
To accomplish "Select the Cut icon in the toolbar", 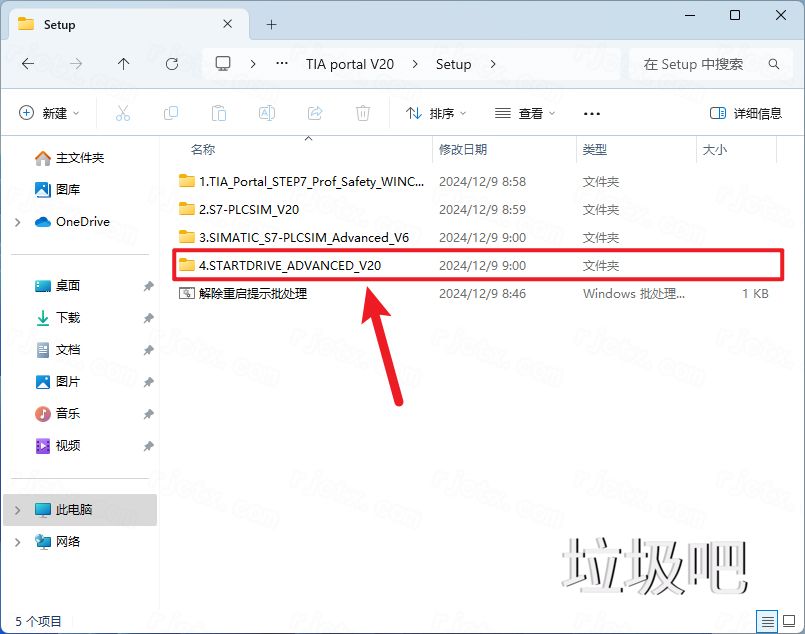I will 123,112.
